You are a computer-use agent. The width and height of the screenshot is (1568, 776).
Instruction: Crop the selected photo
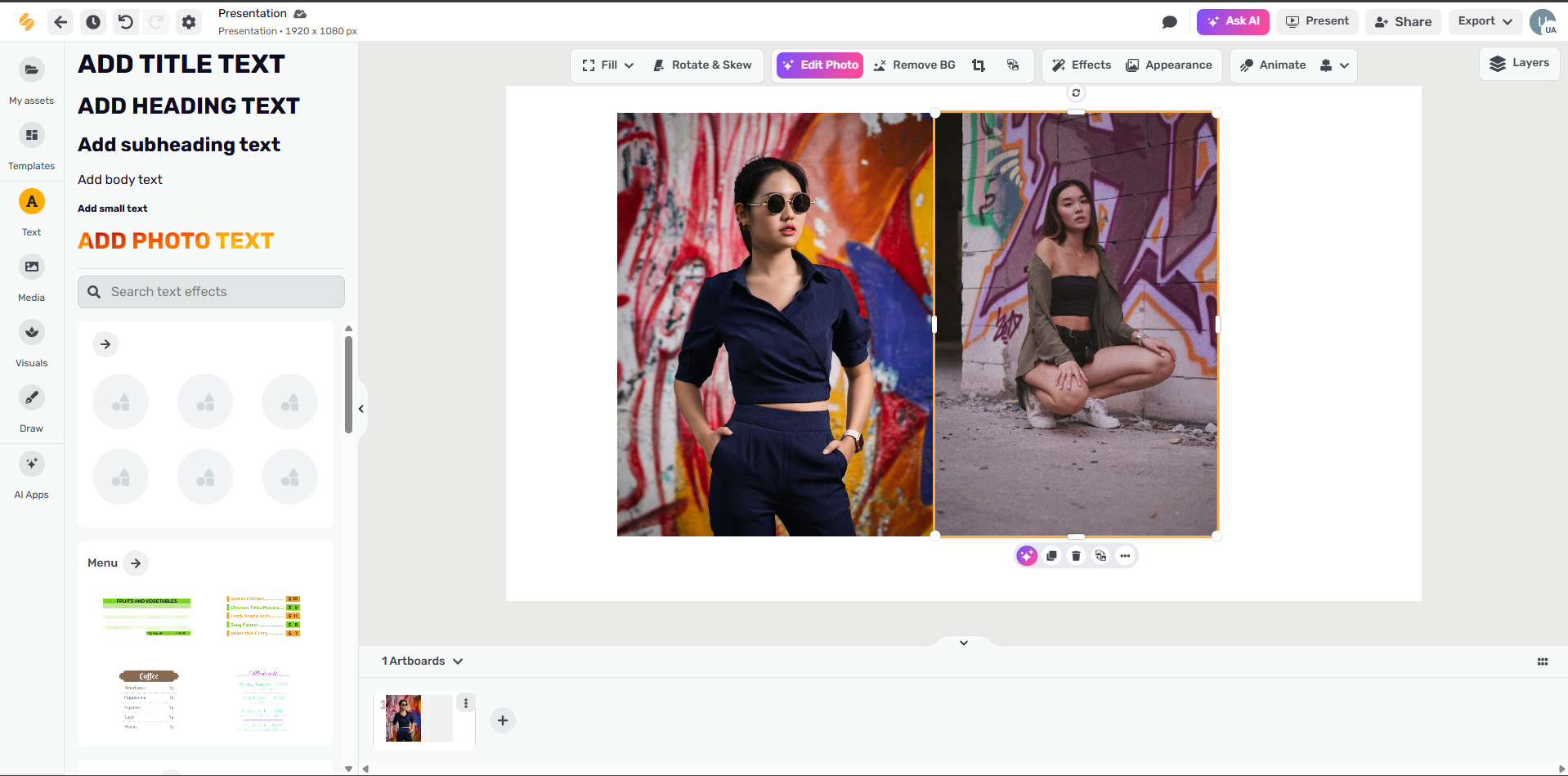(x=978, y=65)
